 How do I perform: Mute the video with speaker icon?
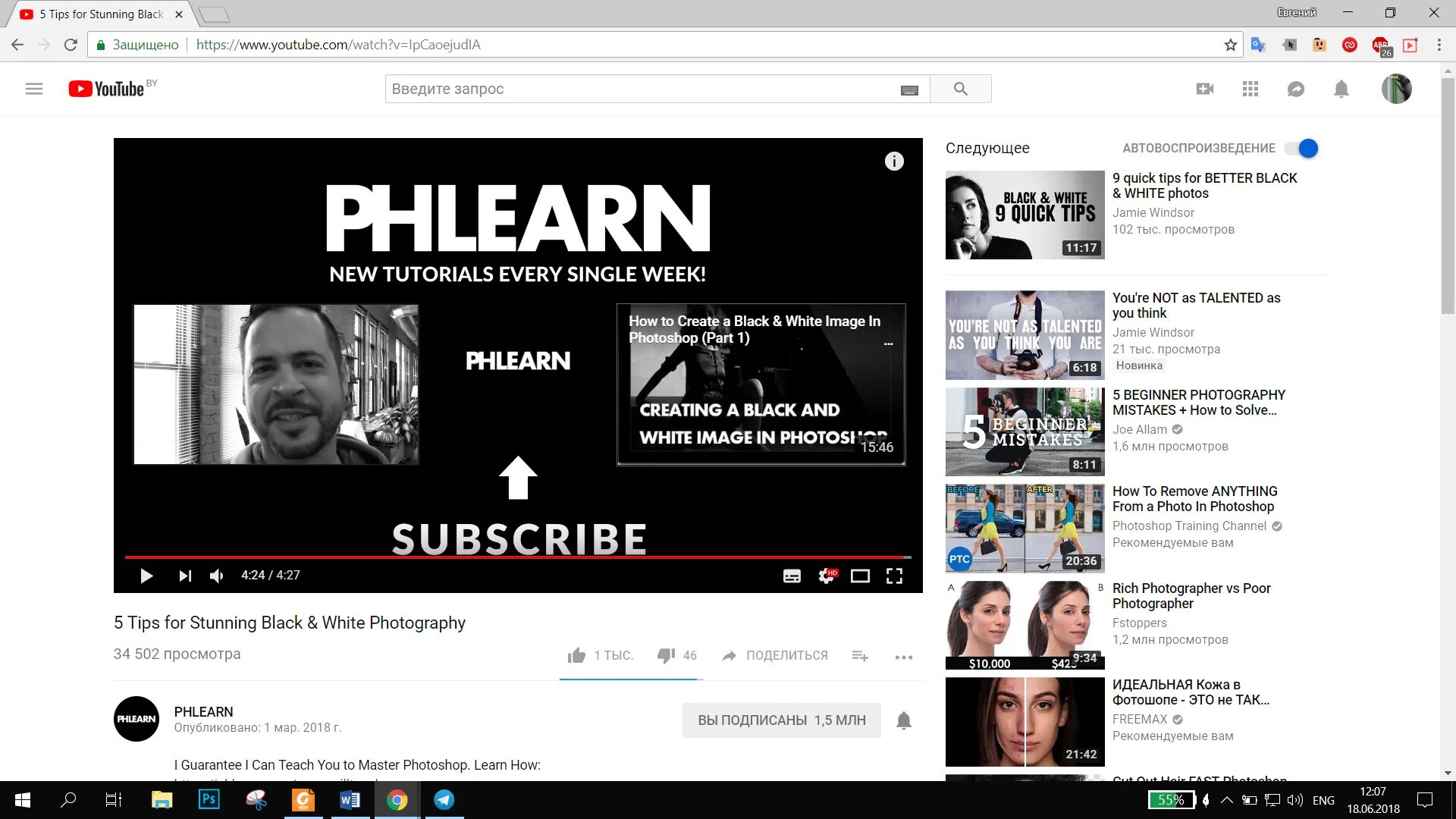tap(217, 576)
